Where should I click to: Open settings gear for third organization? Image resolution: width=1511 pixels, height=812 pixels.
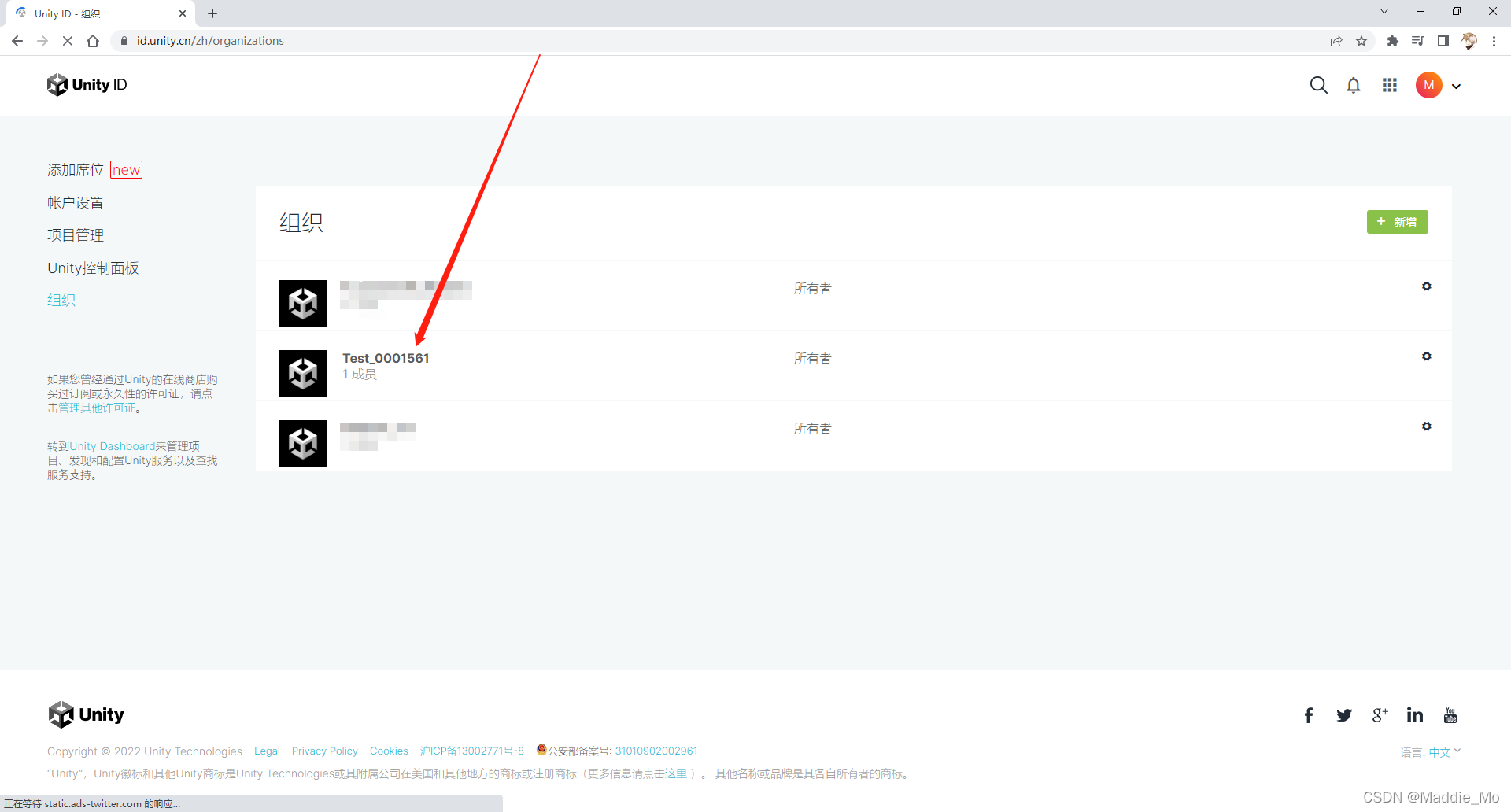(x=1427, y=426)
